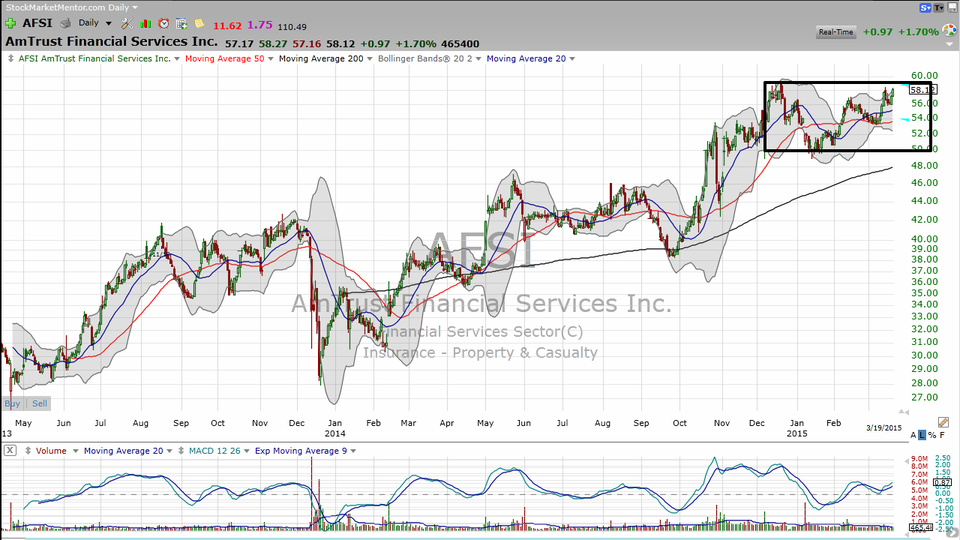Click the 57.17 open price value
960x540 pixels.
tap(239, 44)
